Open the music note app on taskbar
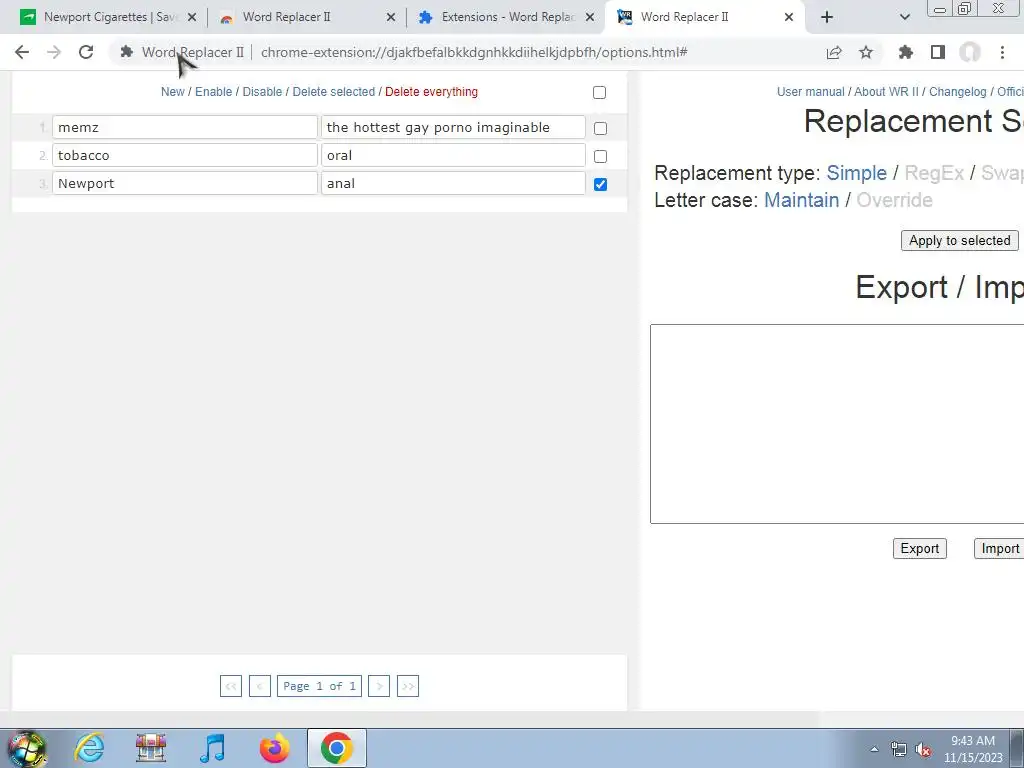Viewport: 1024px width, 768px height. click(213, 748)
